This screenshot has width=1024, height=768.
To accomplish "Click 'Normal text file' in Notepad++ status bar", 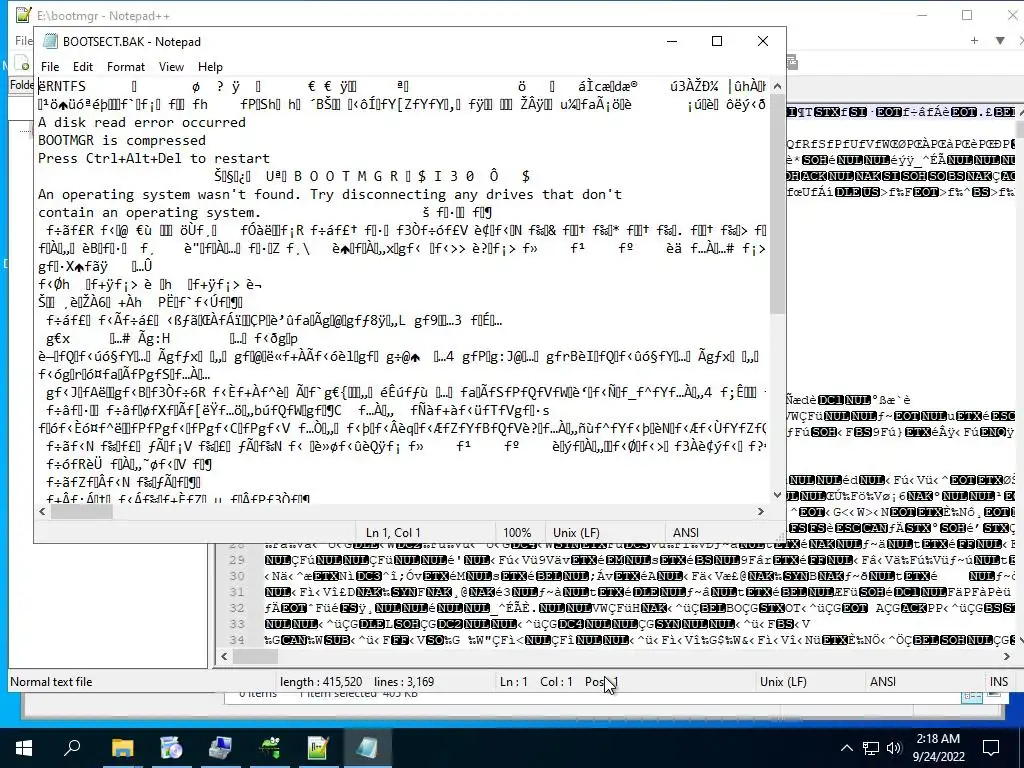I will 51,682.
